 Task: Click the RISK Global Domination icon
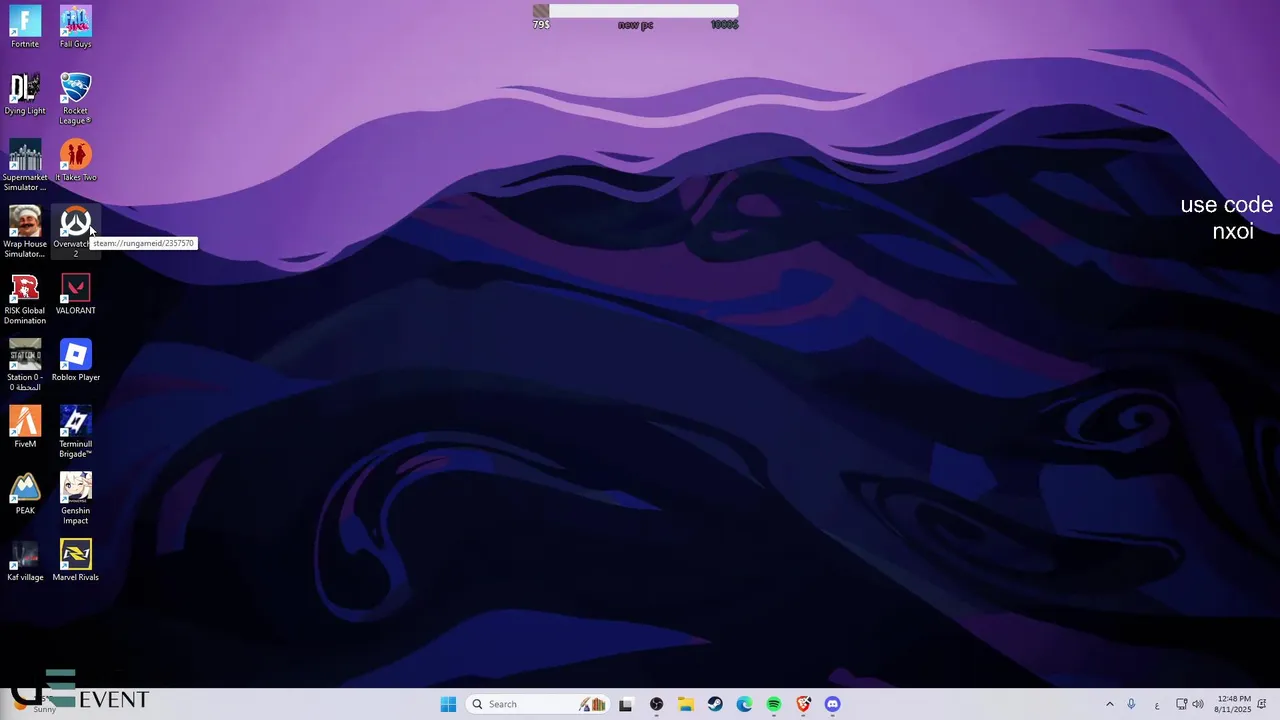coord(25,299)
